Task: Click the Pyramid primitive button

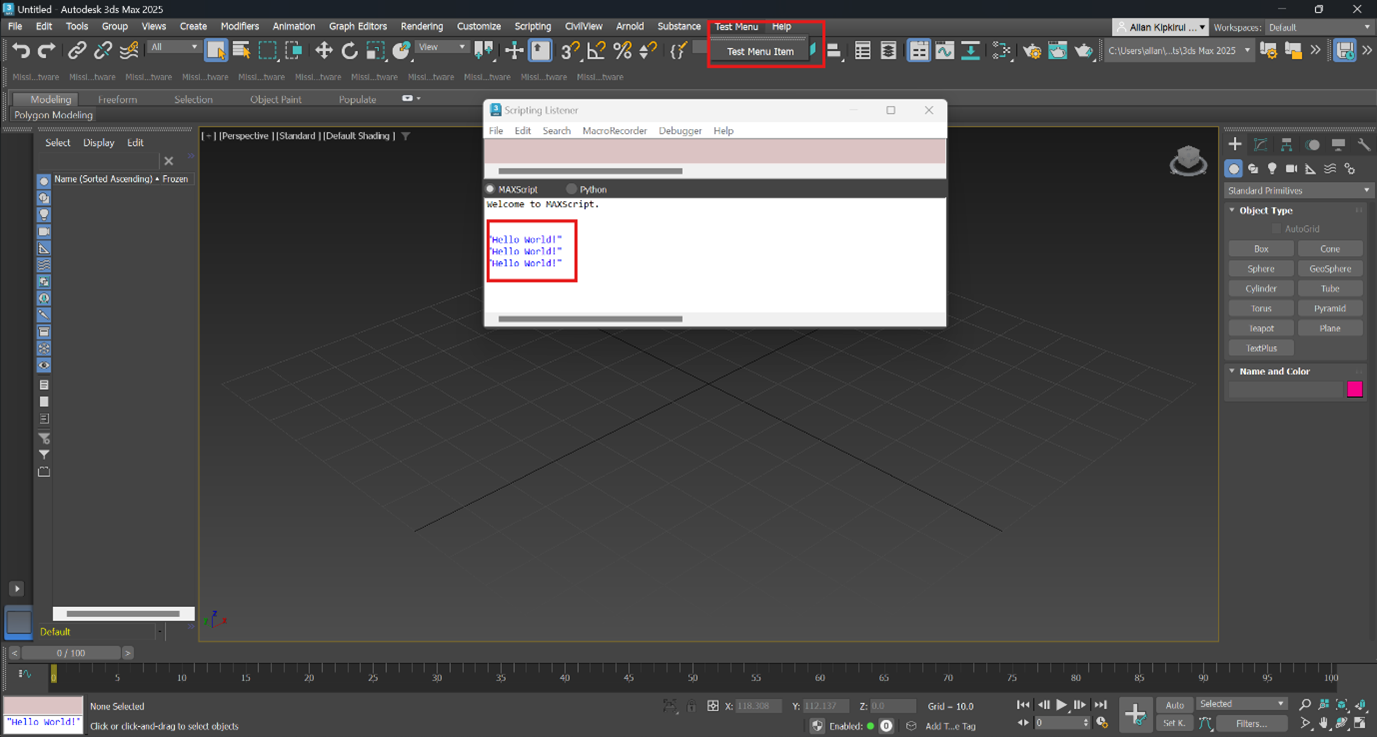Action: pyautogui.click(x=1330, y=308)
